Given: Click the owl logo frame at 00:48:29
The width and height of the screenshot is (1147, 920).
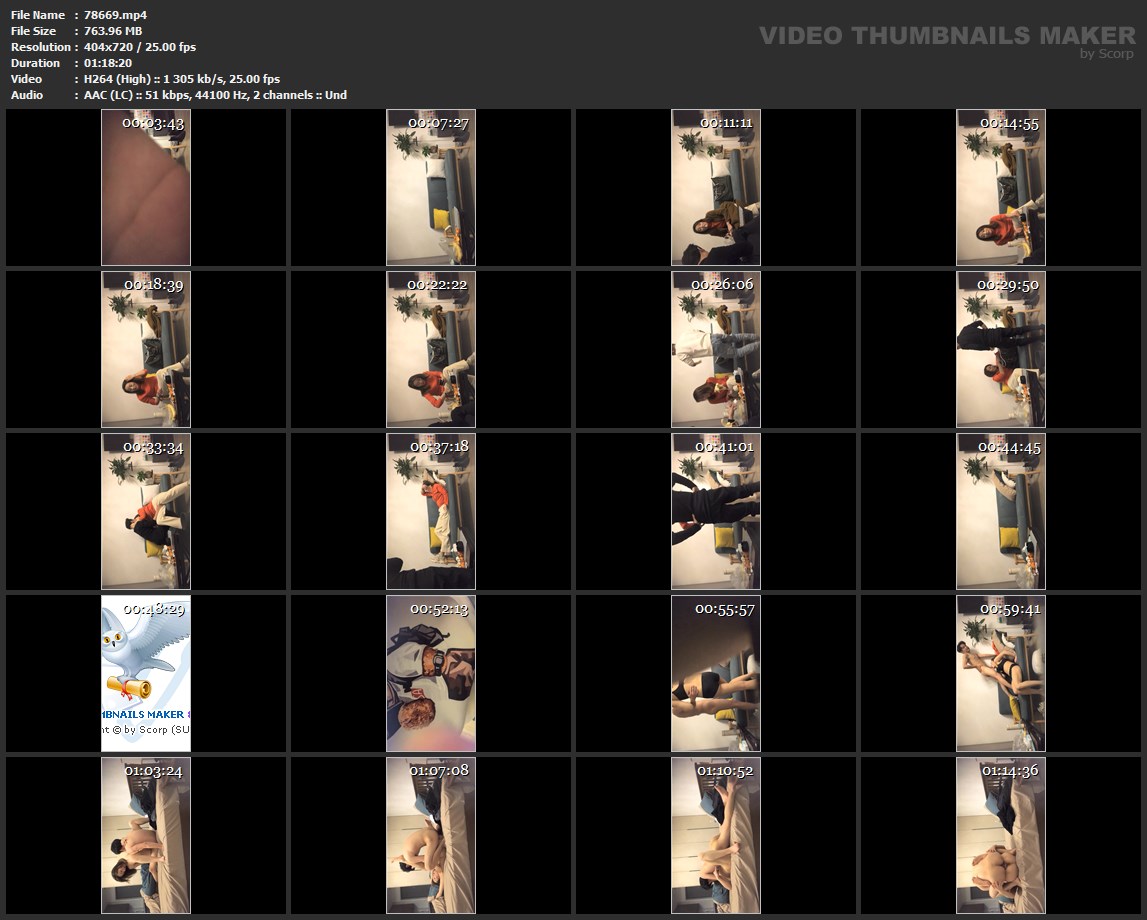Looking at the screenshot, I should coord(146,674).
